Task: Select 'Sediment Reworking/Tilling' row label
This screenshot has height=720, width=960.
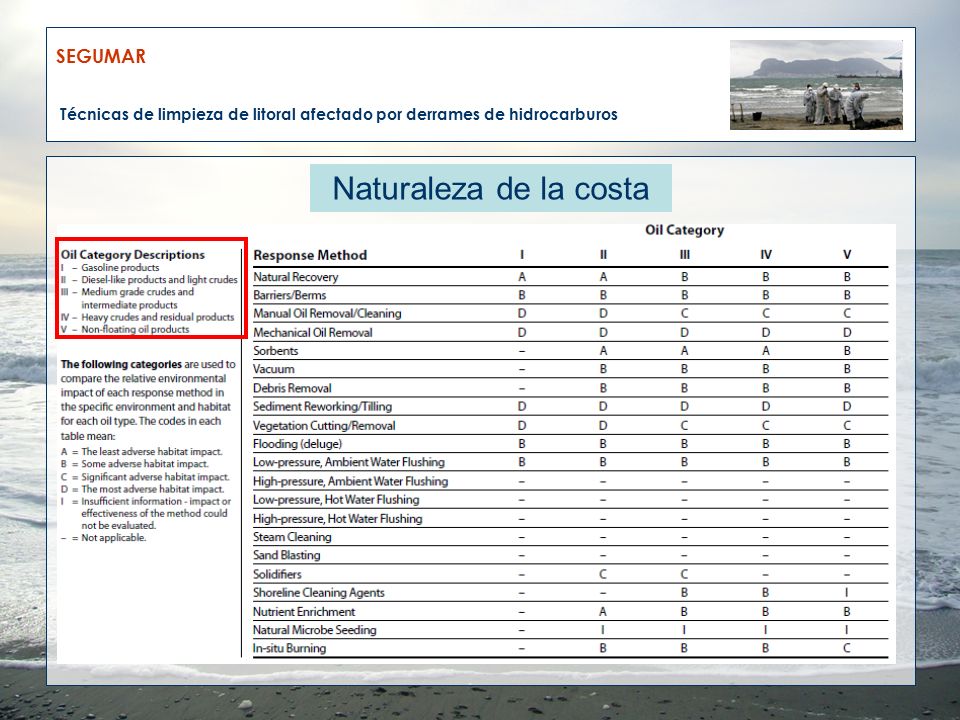Action: [x=323, y=407]
